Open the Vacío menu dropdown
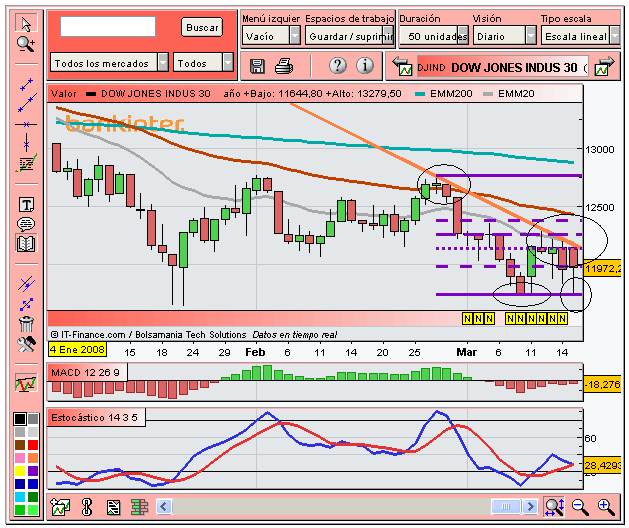629x528 pixels. click(271, 36)
